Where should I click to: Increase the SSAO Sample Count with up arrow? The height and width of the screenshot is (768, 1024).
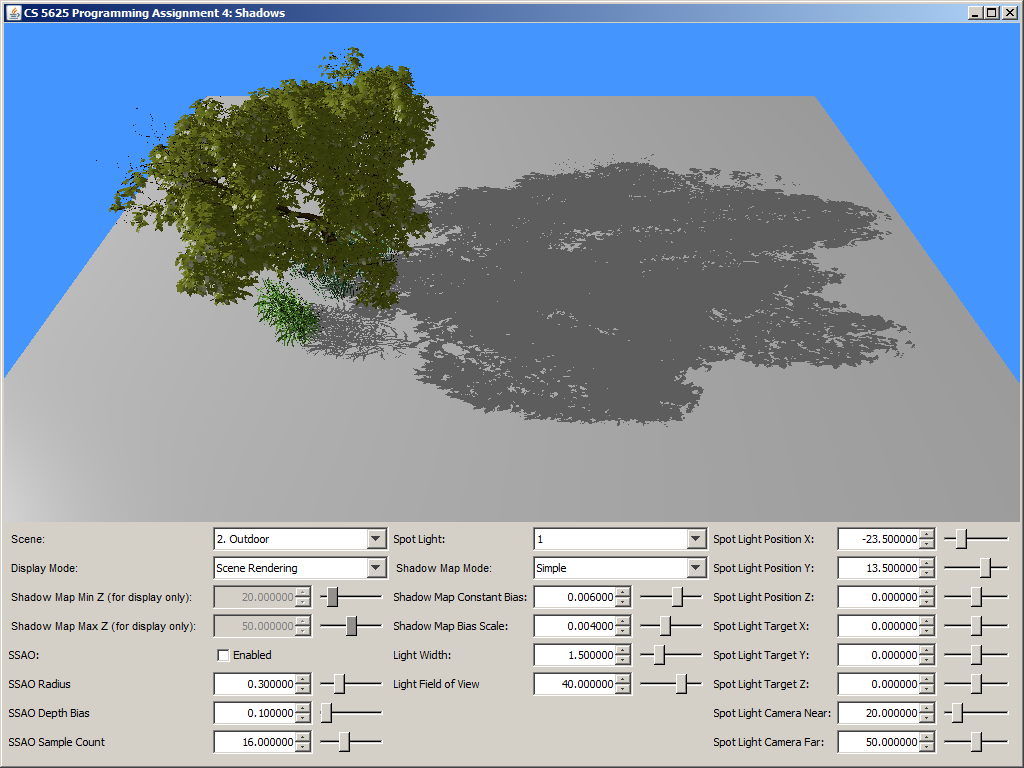pos(303,737)
